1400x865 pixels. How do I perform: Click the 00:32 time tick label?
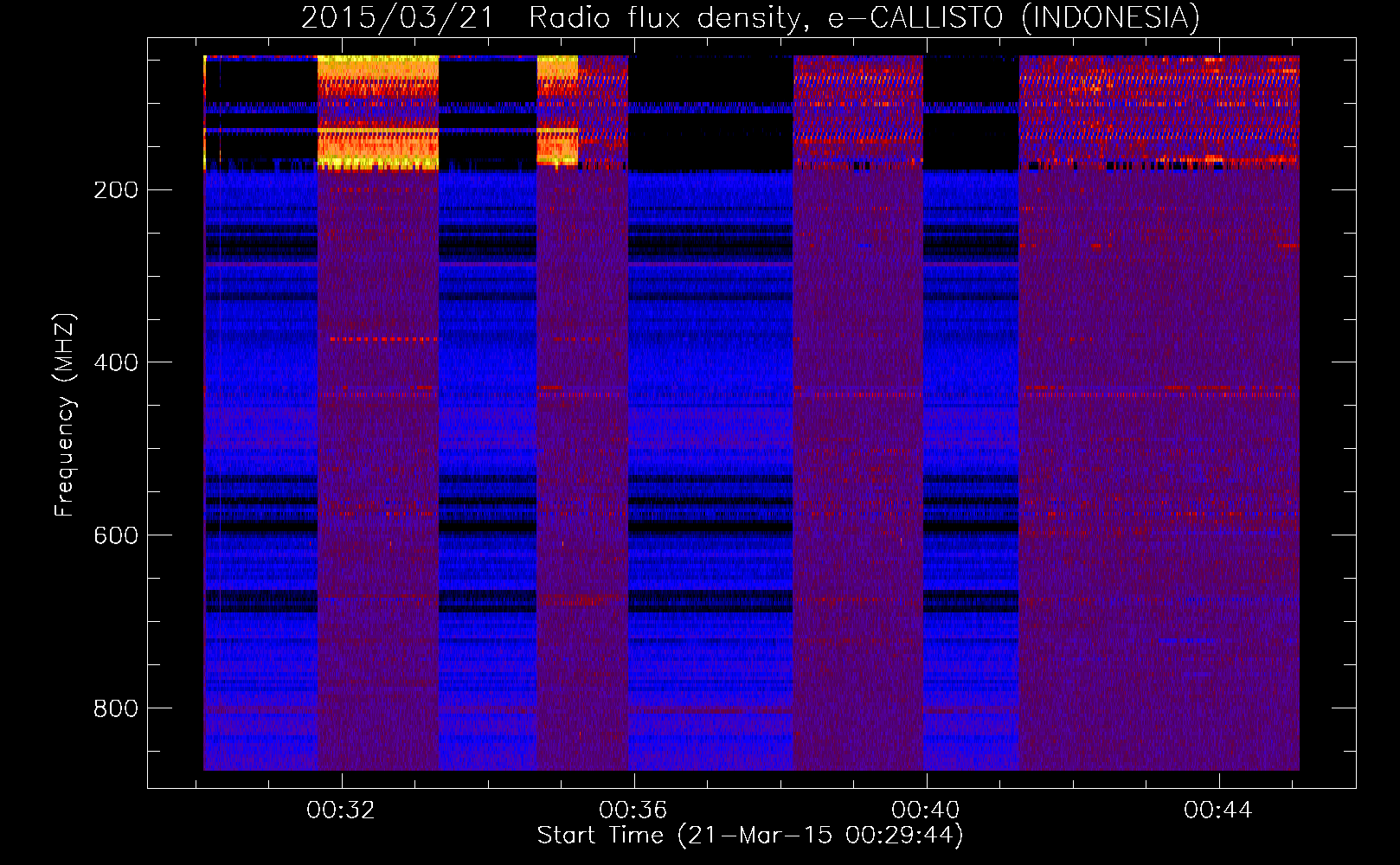[341, 810]
